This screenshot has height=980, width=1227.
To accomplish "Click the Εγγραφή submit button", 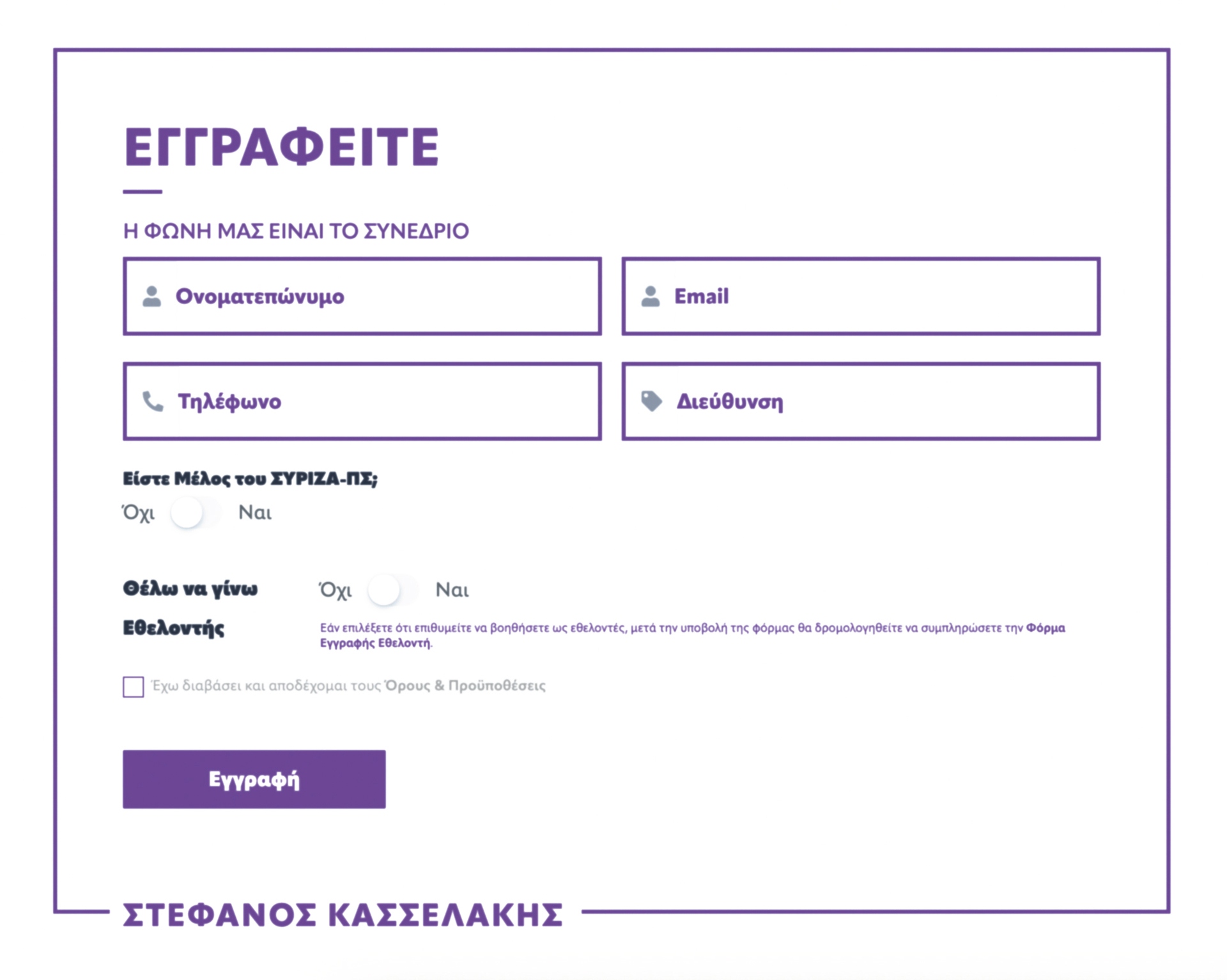I will coord(254,779).
